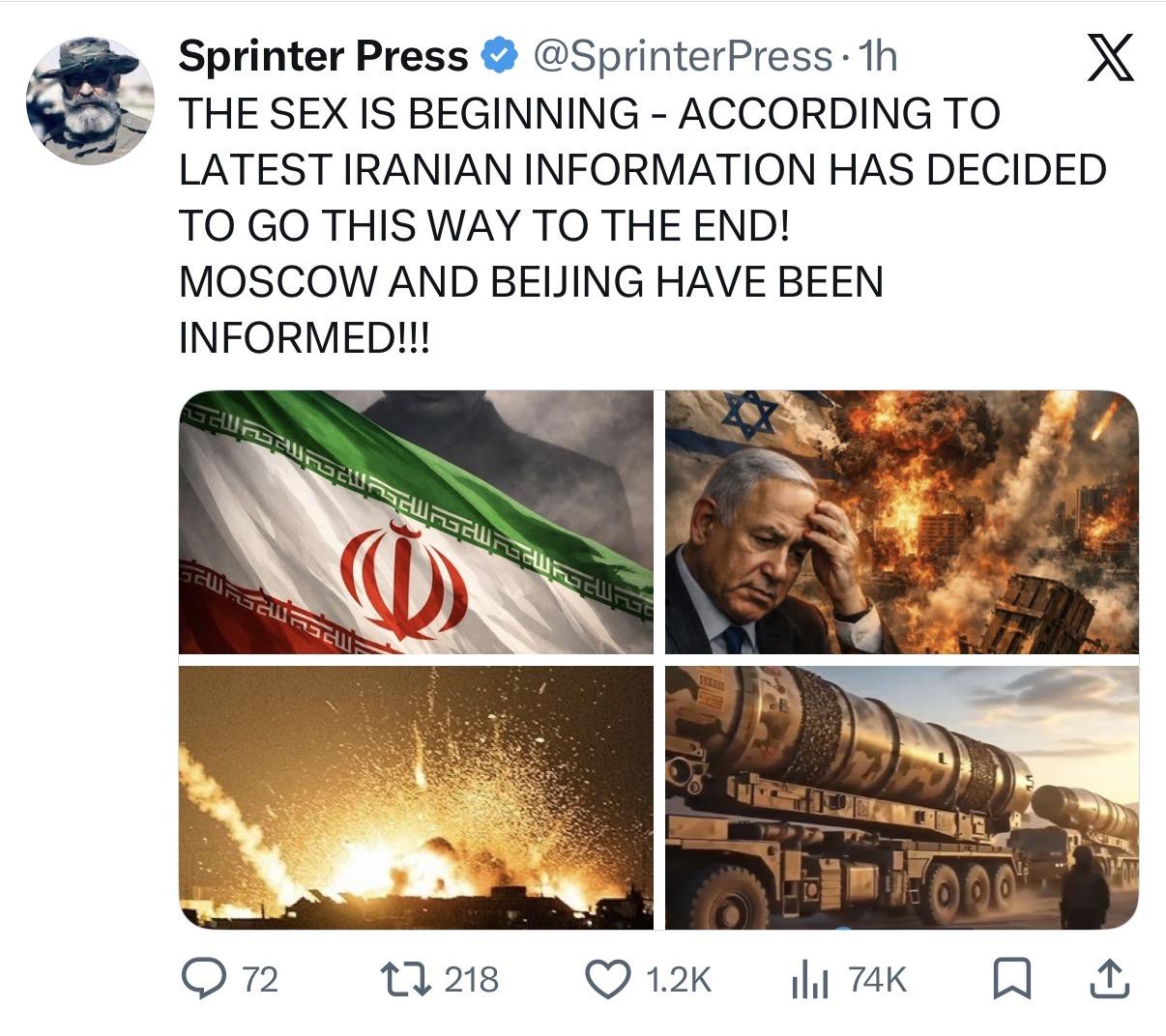Image resolution: width=1166 pixels, height=1036 pixels.
Task: Click the 218 reposts count
Action: (x=471, y=980)
